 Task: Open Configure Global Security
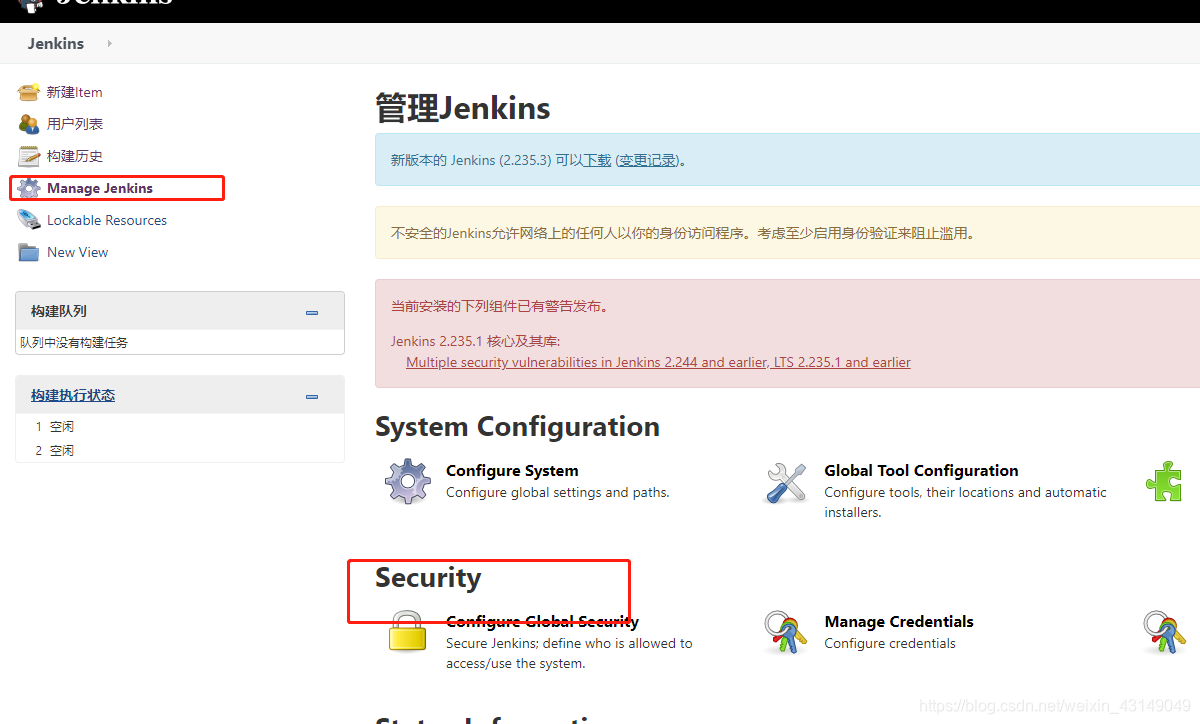point(542,621)
